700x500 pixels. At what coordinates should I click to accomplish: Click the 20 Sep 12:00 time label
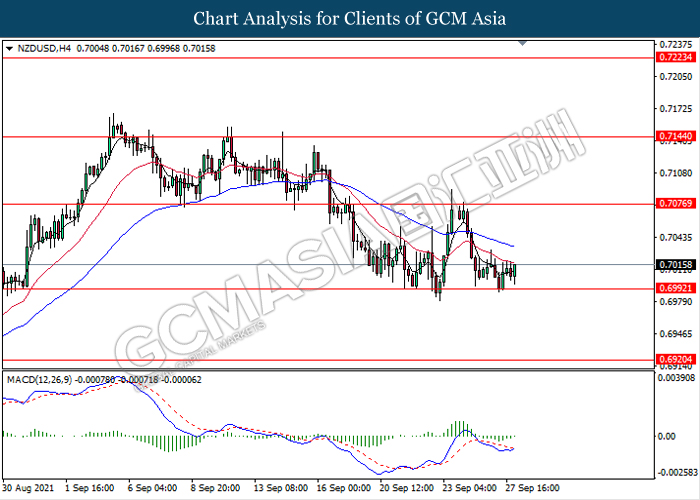pos(406,488)
